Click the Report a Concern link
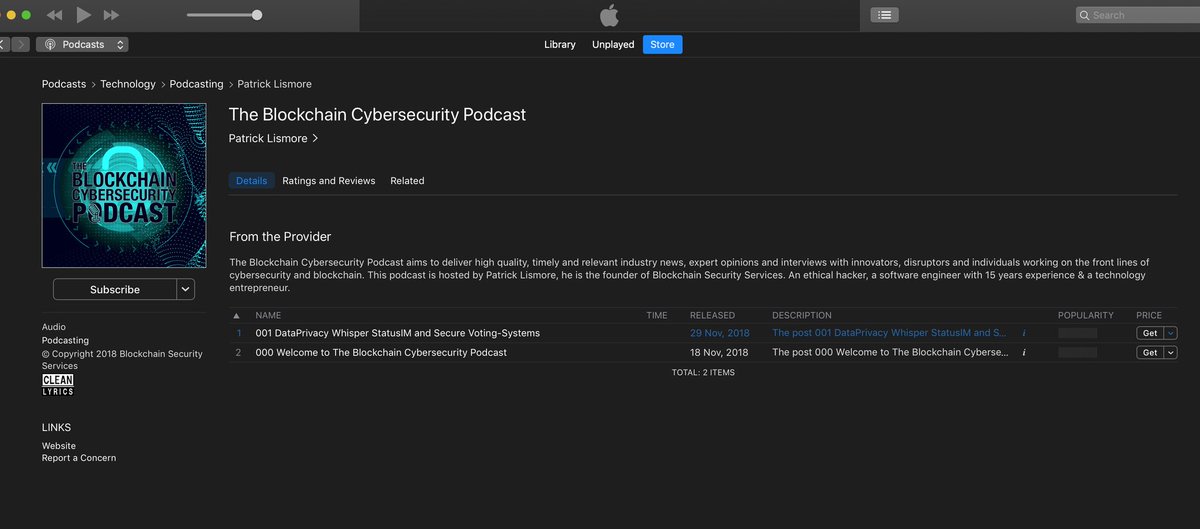The height and width of the screenshot is (529, 1200). (x=79, y=458)
